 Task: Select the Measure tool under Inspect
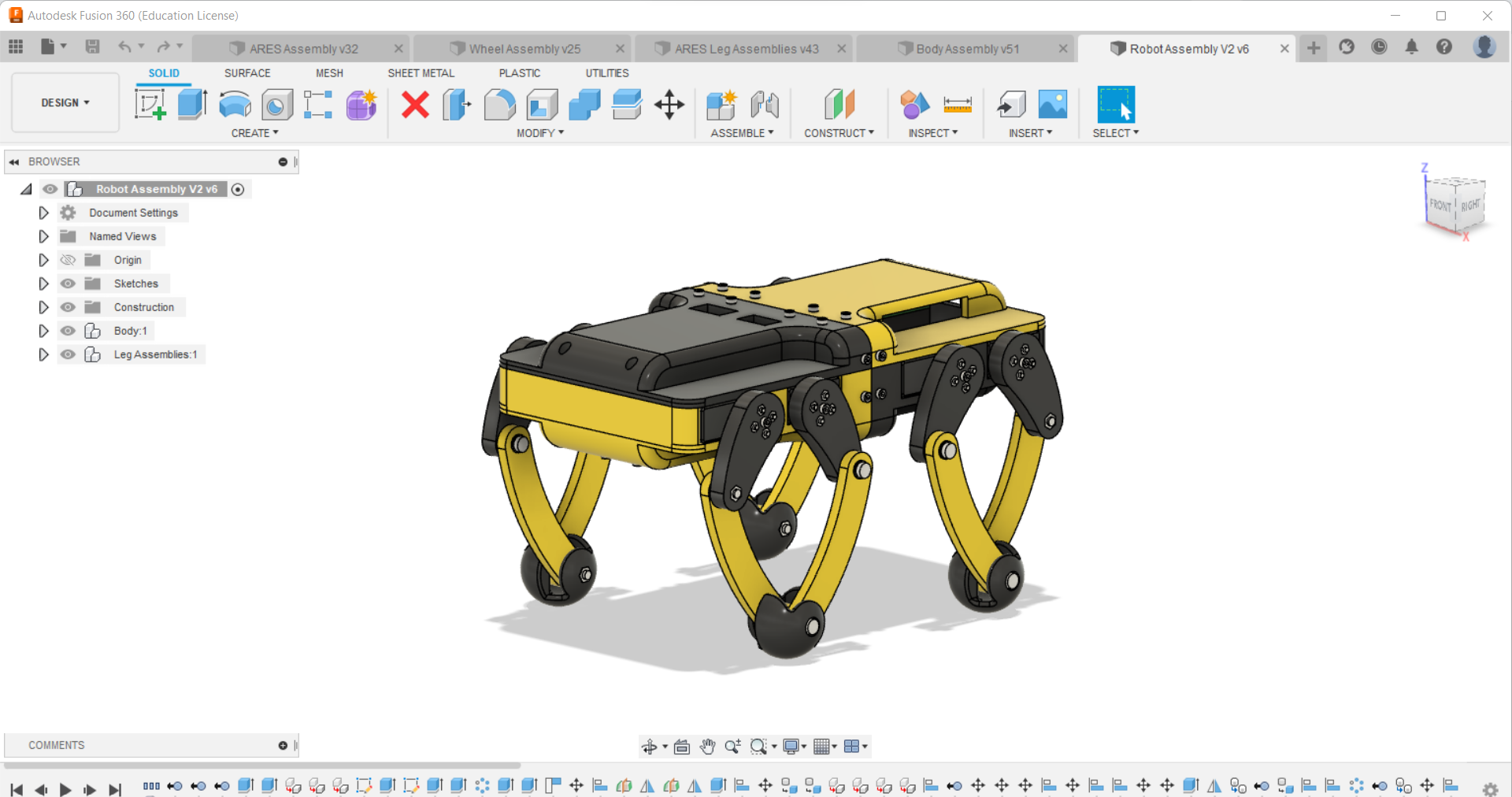(958, 105)
